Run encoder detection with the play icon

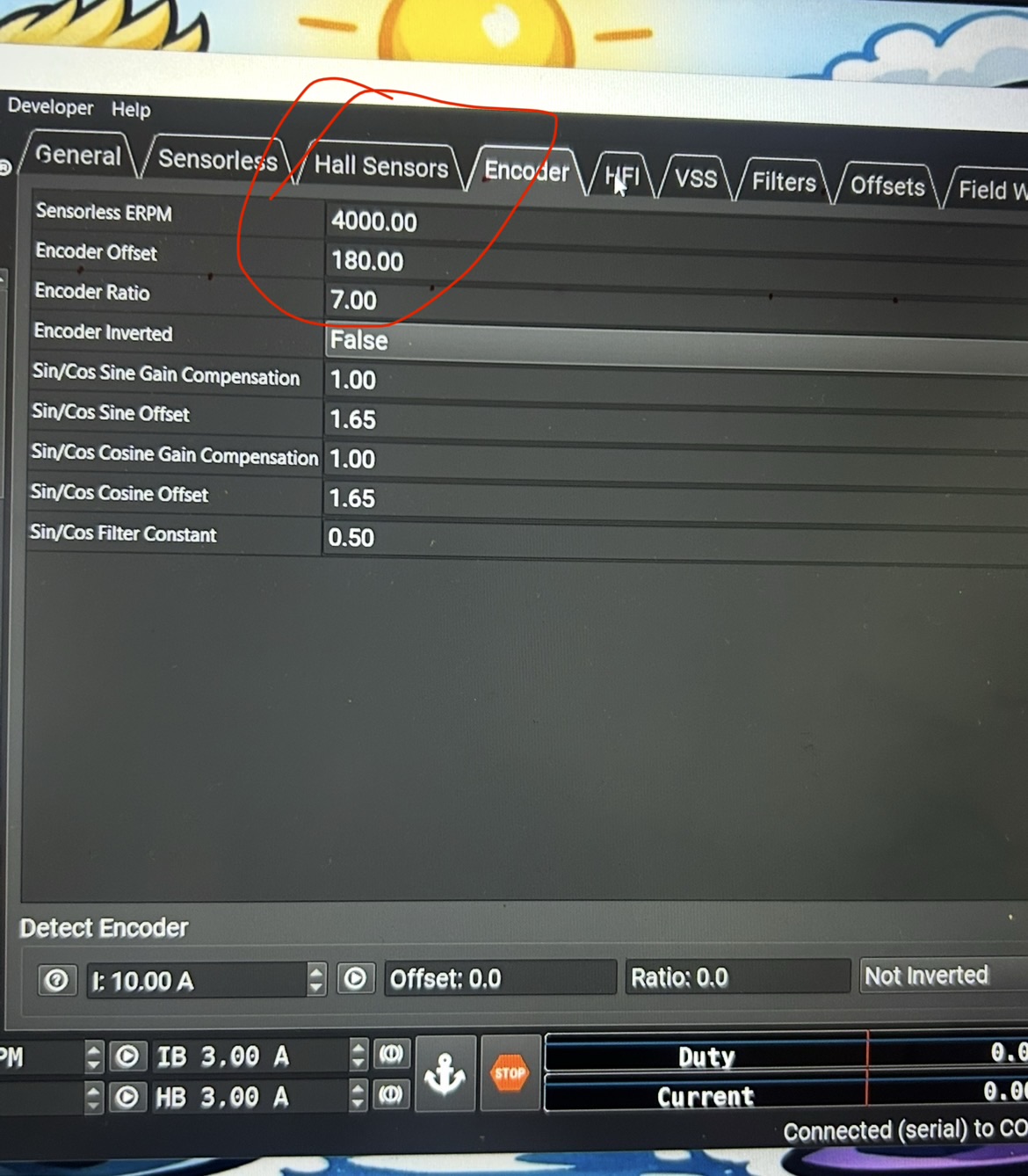pos(356,978)
